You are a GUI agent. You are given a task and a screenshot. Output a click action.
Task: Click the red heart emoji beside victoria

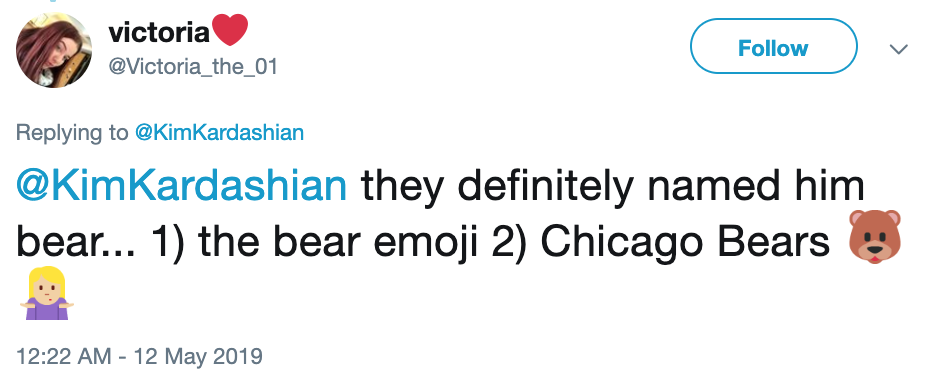(x=230, y=29)
